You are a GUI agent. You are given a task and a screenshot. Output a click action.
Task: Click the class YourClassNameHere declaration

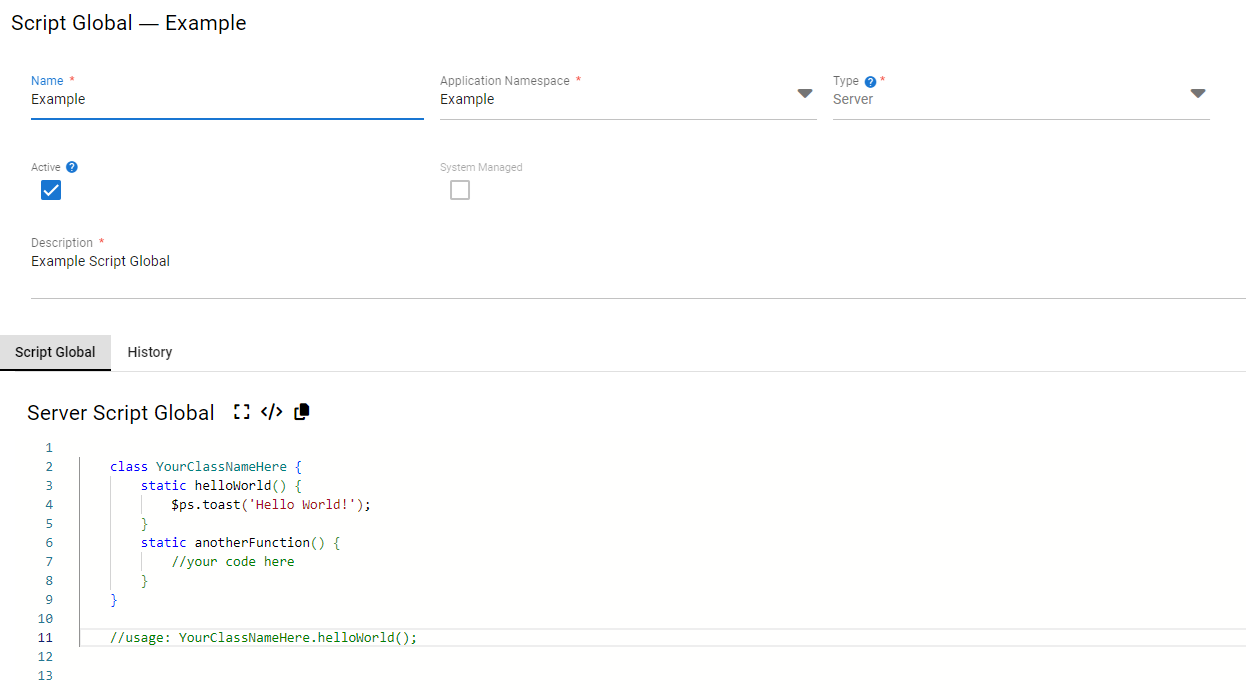click(197, 466)
